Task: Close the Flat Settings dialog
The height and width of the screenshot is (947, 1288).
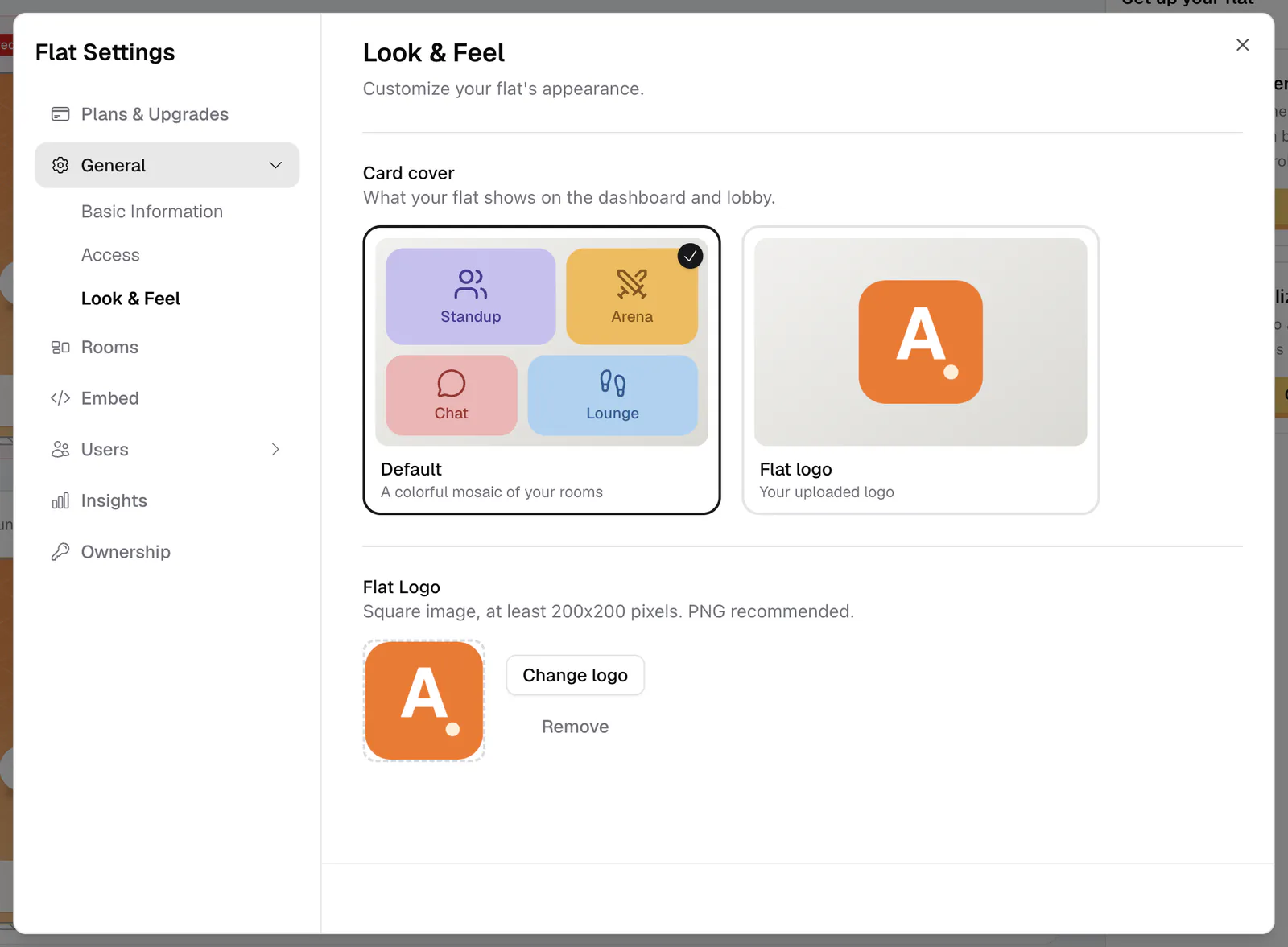Action: 1243,45
